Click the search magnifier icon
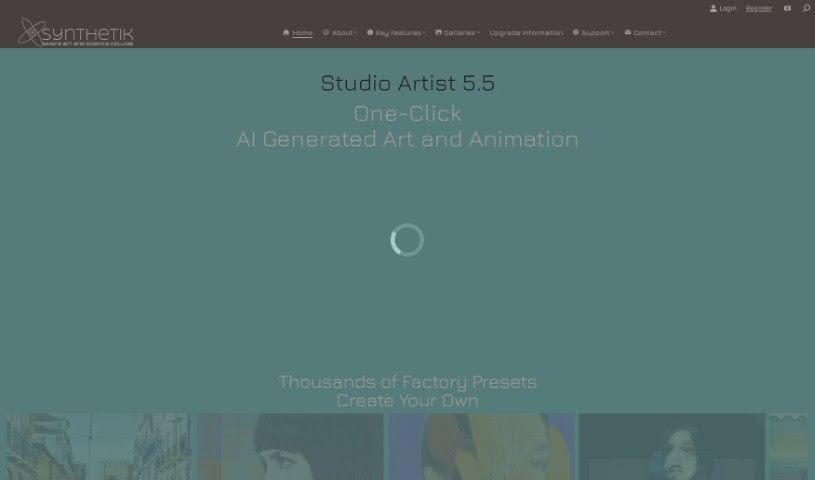Image resolution: width=815 pixels, height=480 pixels. coord(806,8)
